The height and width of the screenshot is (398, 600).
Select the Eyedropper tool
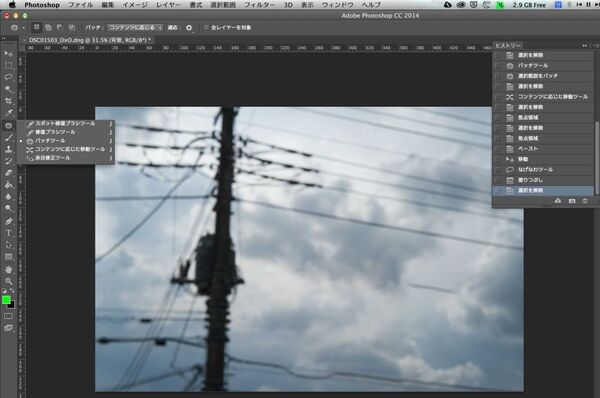coord(8,113)
